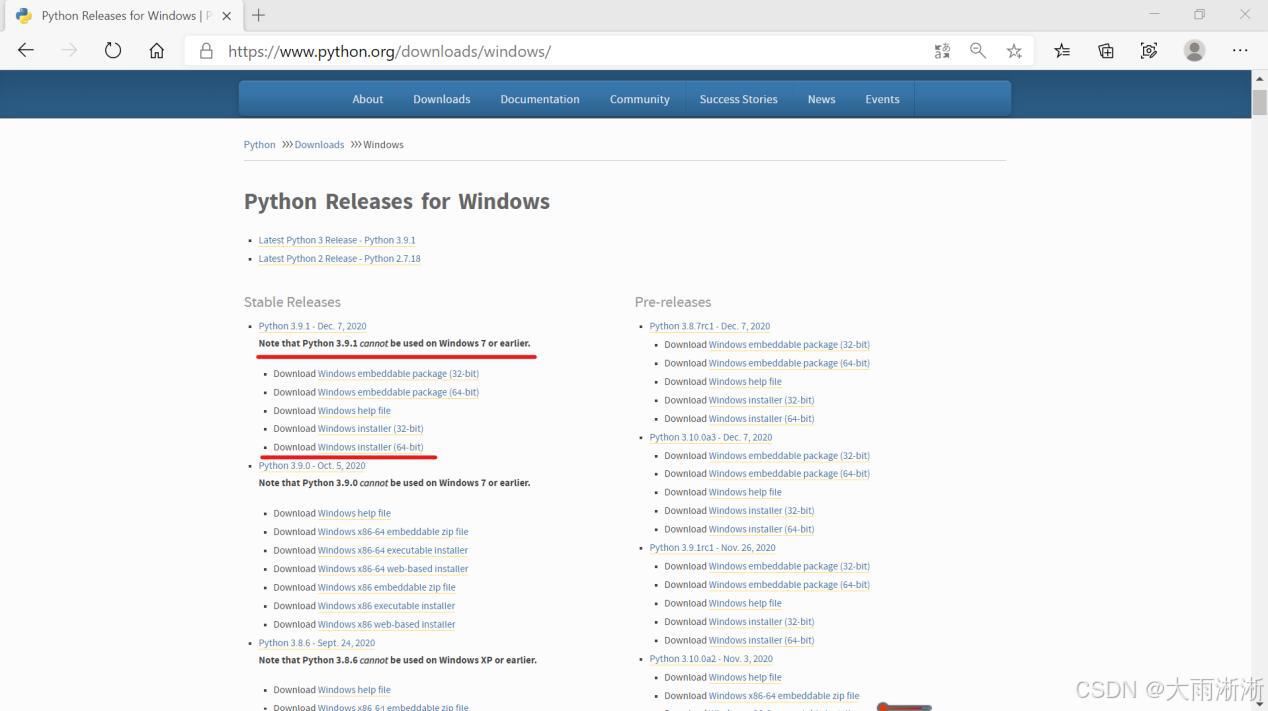Open the Python 3.9.0 - Oct. 5, 2020 release

tap(312, 465)
